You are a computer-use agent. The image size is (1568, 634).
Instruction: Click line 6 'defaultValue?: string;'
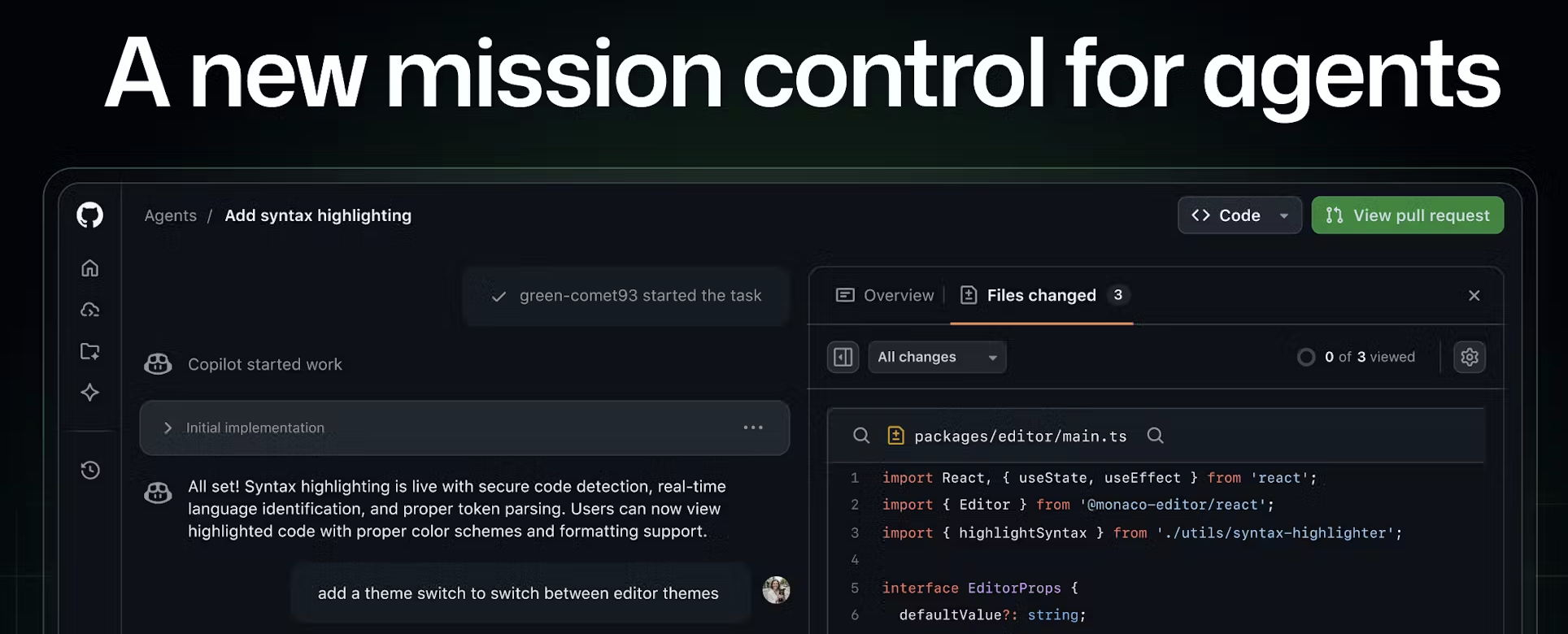click(992, 615)
